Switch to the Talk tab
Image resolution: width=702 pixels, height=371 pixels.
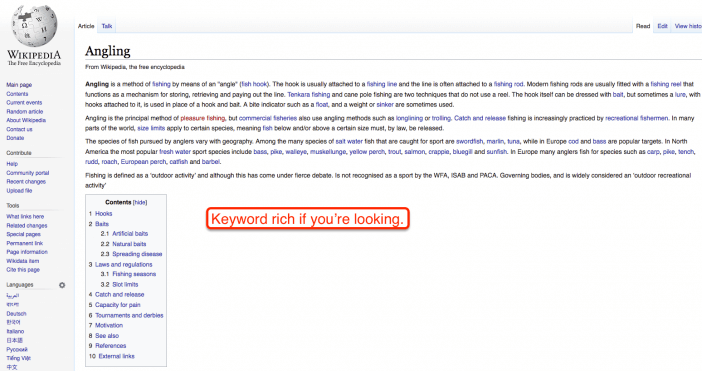(x=107, y=26)
